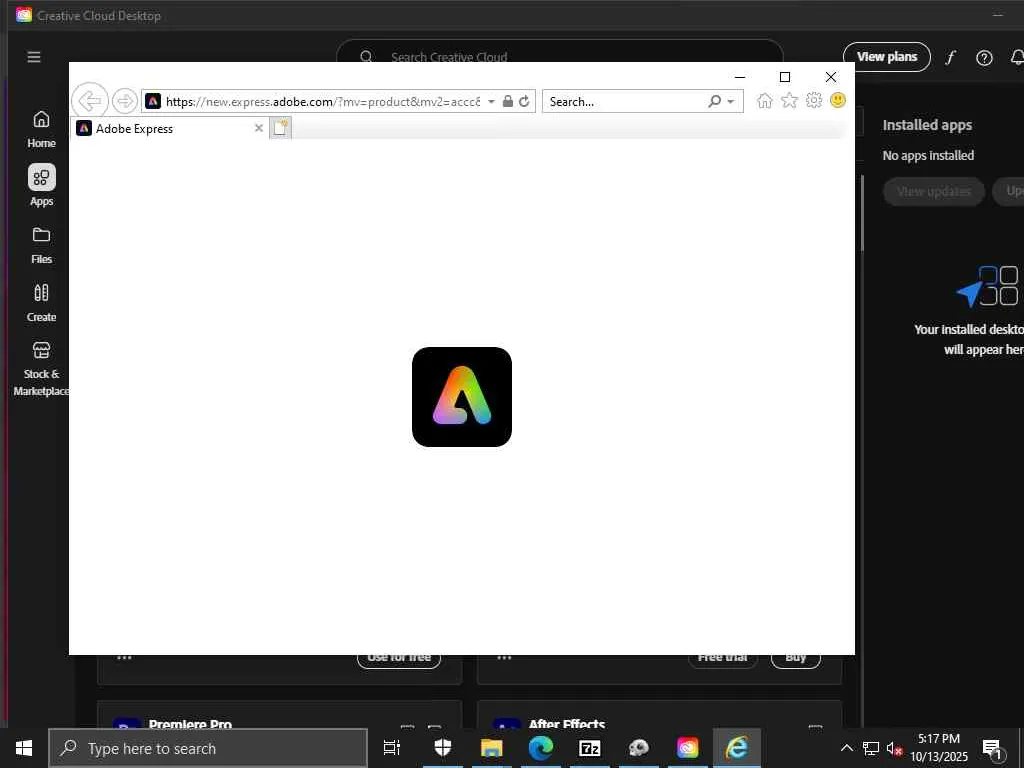Click the Windows Start button

coord(24,748)
